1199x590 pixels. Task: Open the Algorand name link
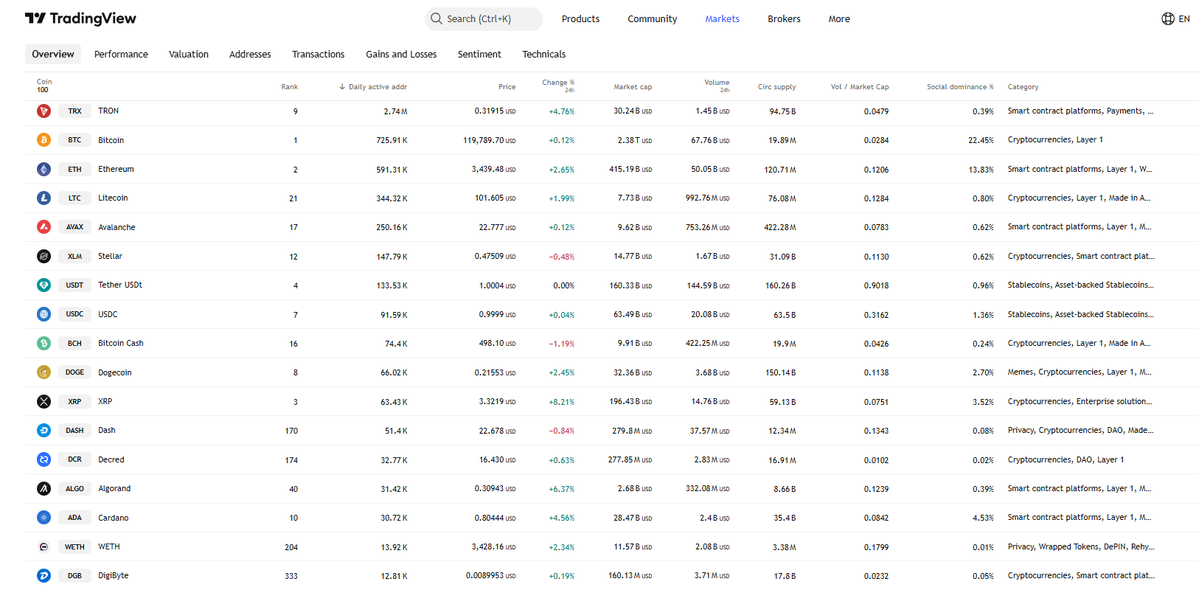[115, 488]
